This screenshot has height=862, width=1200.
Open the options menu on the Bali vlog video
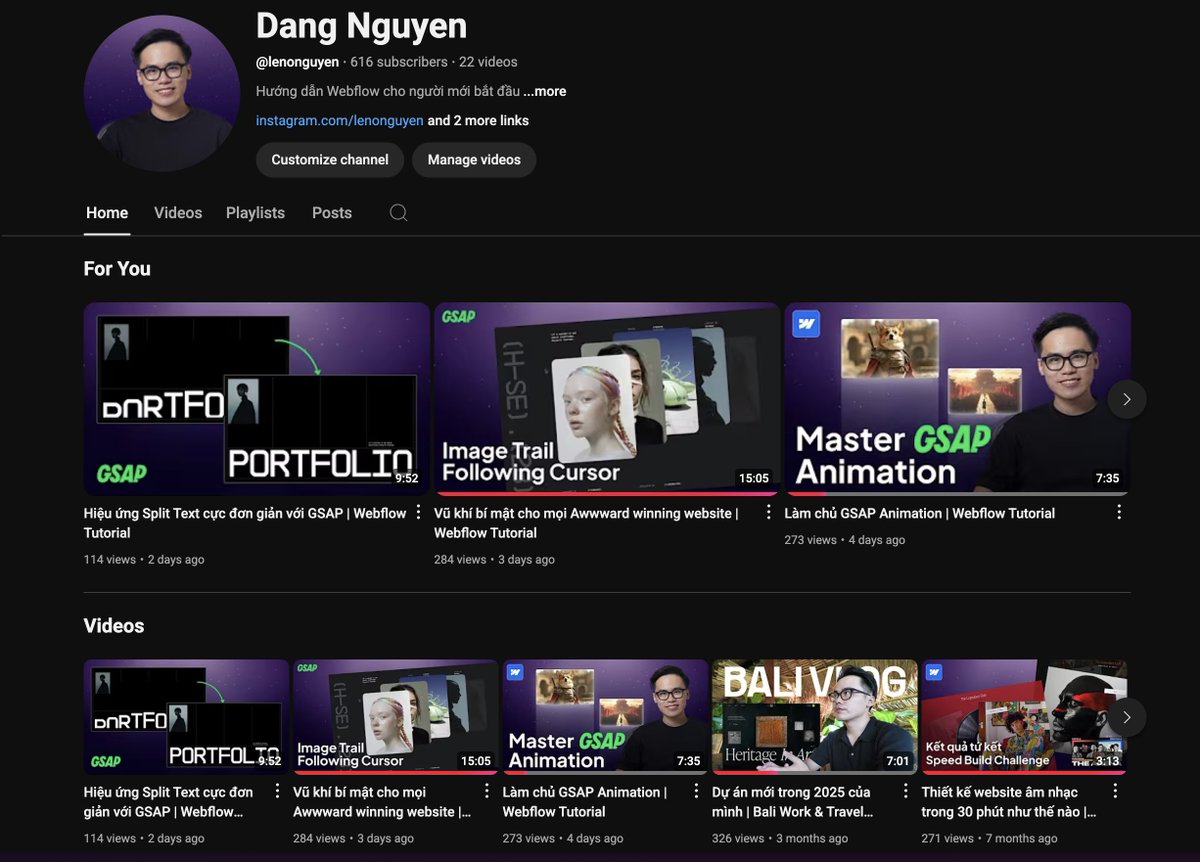906,791
